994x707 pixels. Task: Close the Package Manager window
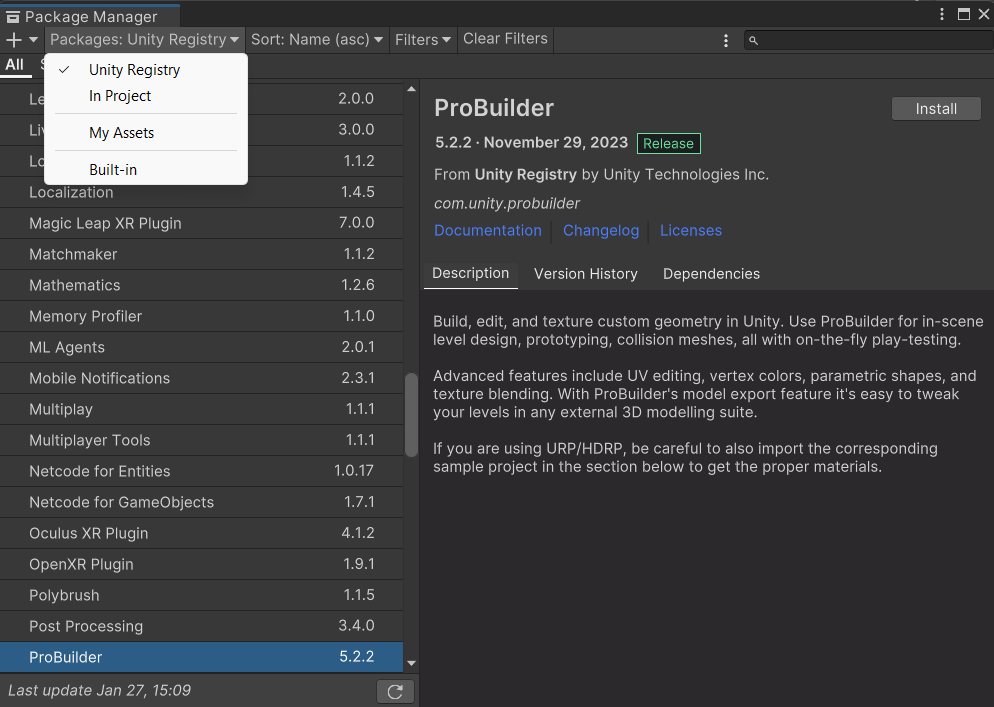coord(984,14)
